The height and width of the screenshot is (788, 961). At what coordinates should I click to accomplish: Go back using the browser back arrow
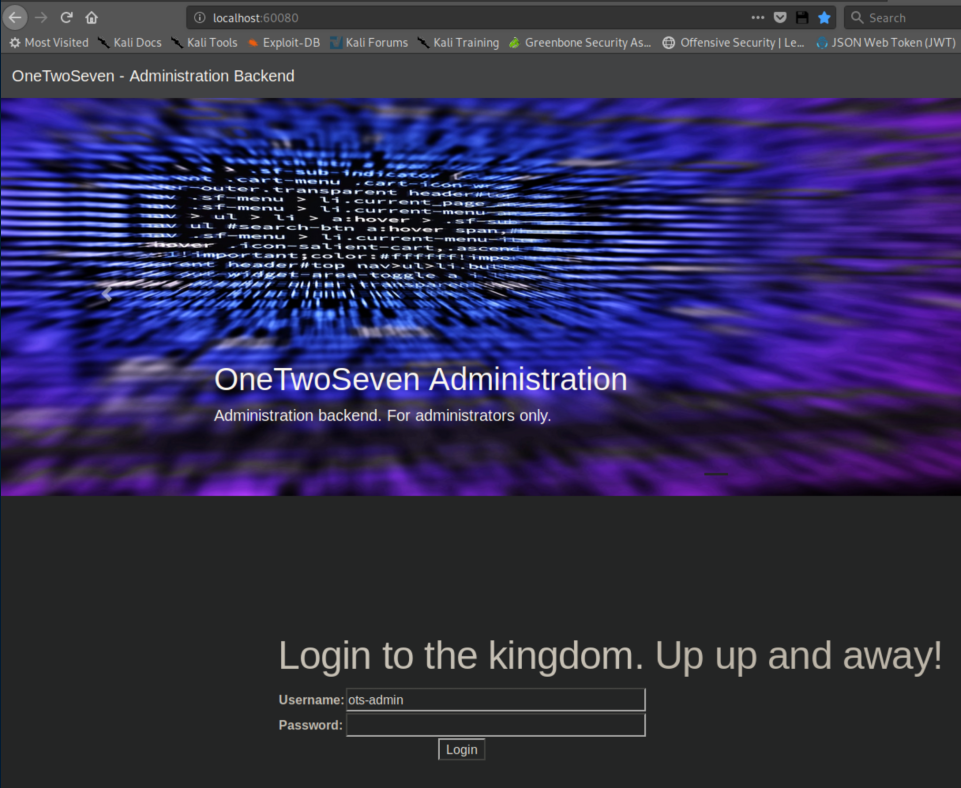(16, 17)
